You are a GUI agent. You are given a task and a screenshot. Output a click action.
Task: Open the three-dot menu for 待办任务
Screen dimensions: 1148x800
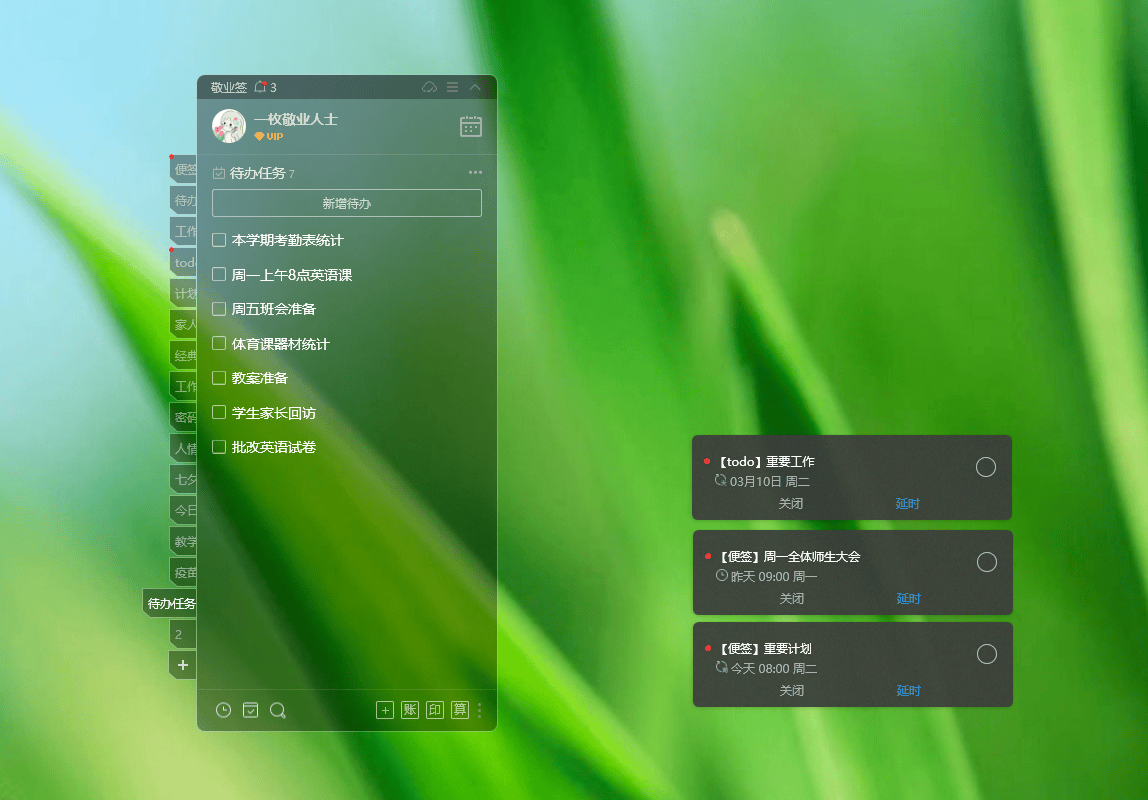(x=475, y=173)
